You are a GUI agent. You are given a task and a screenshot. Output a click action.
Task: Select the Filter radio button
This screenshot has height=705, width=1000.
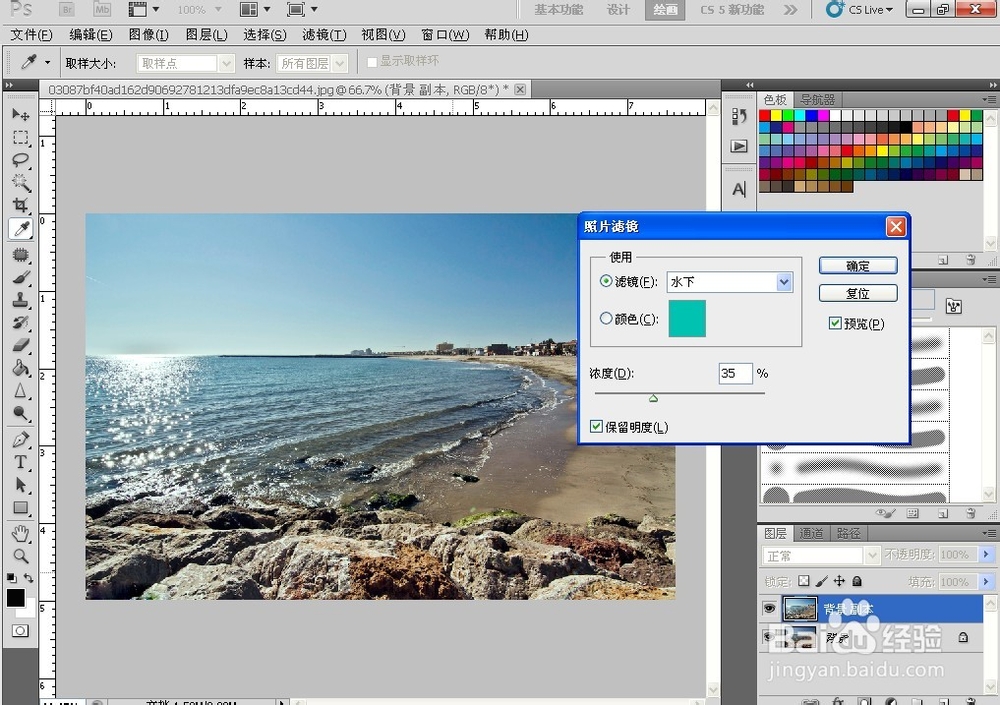click(606, 281)
